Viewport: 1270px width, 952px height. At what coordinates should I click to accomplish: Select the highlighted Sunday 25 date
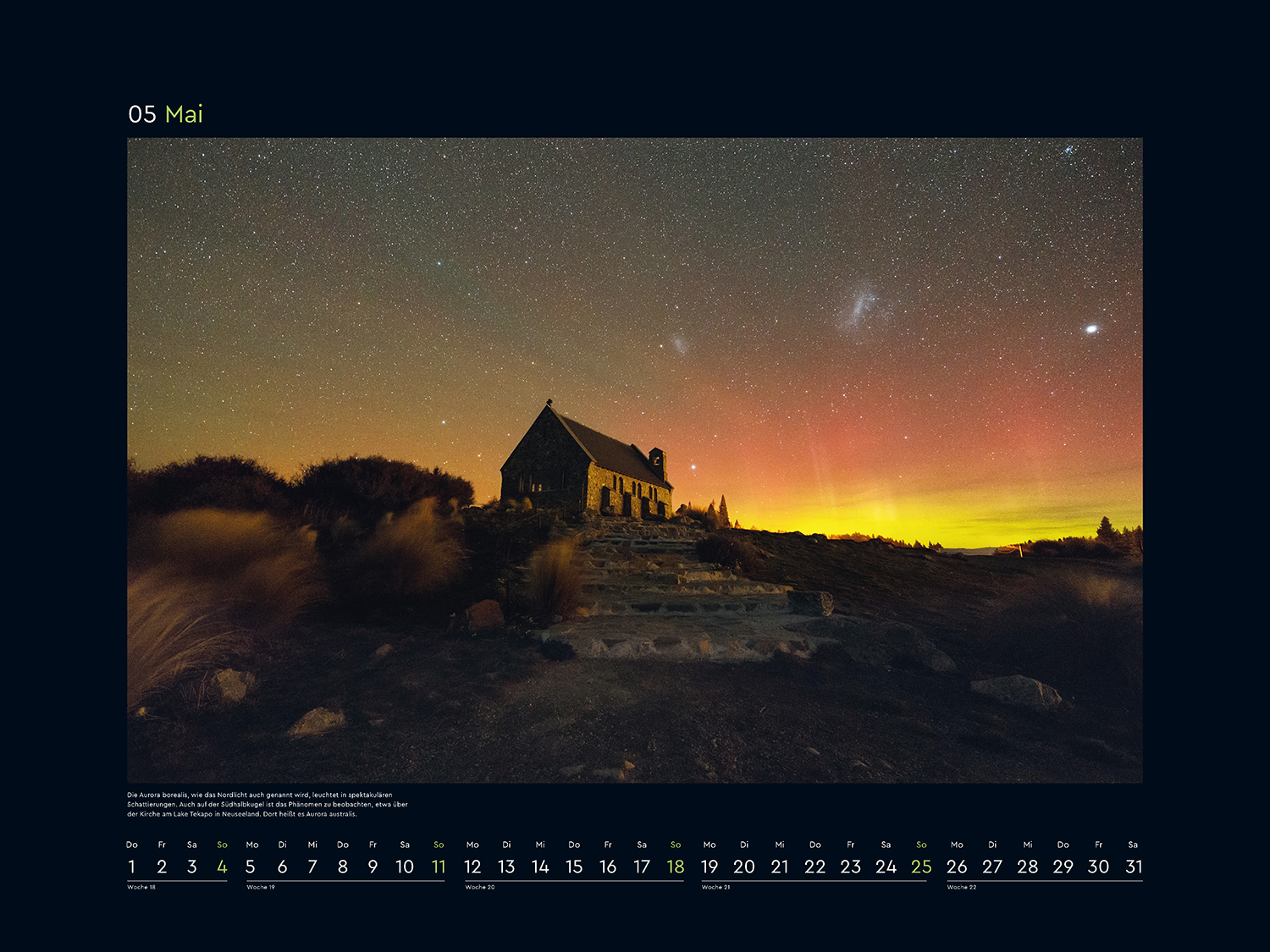pos(921,867)
